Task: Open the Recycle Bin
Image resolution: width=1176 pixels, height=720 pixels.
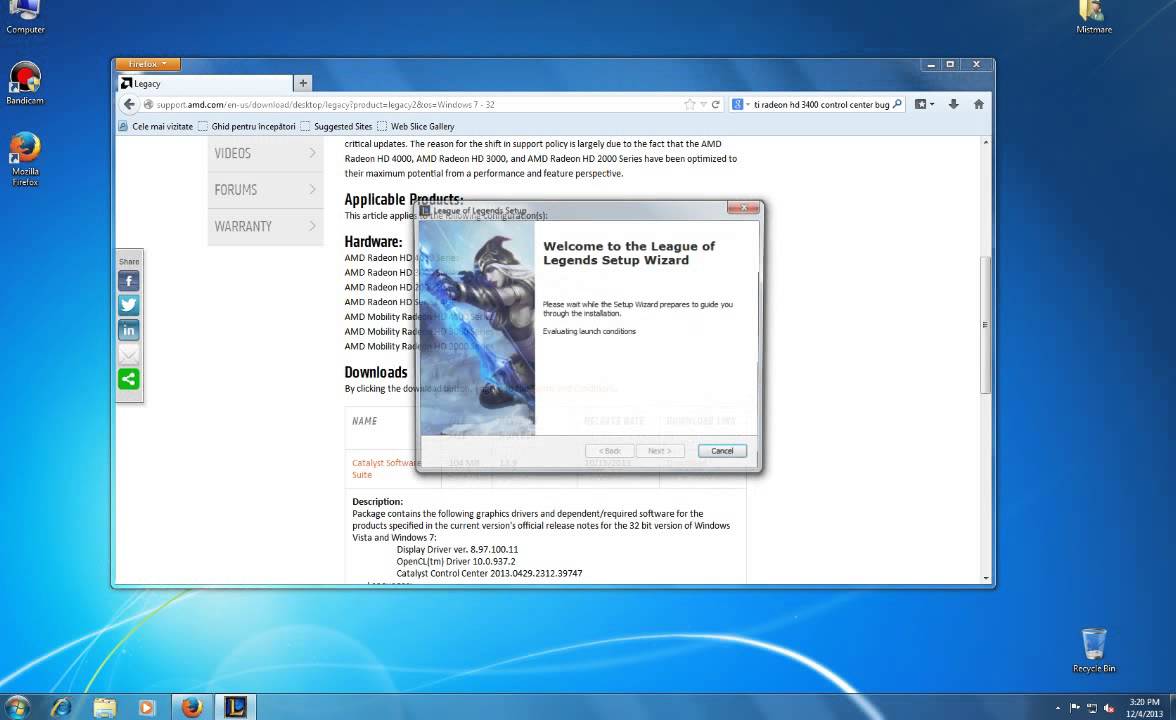Action: click(x=1094, y=650)
